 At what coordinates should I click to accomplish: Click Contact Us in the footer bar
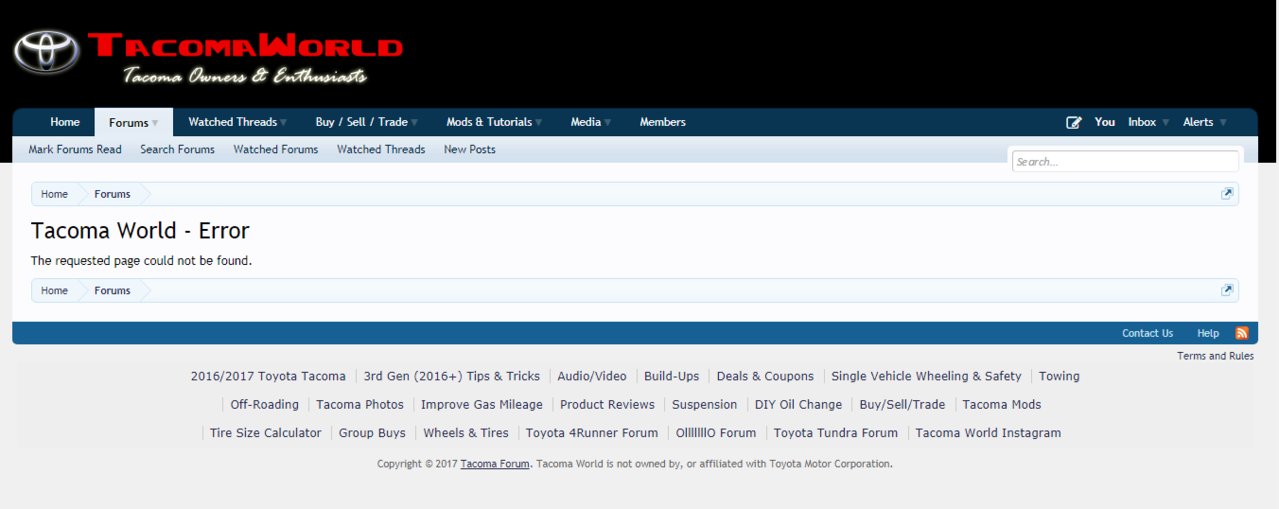tap(1147, 333)
